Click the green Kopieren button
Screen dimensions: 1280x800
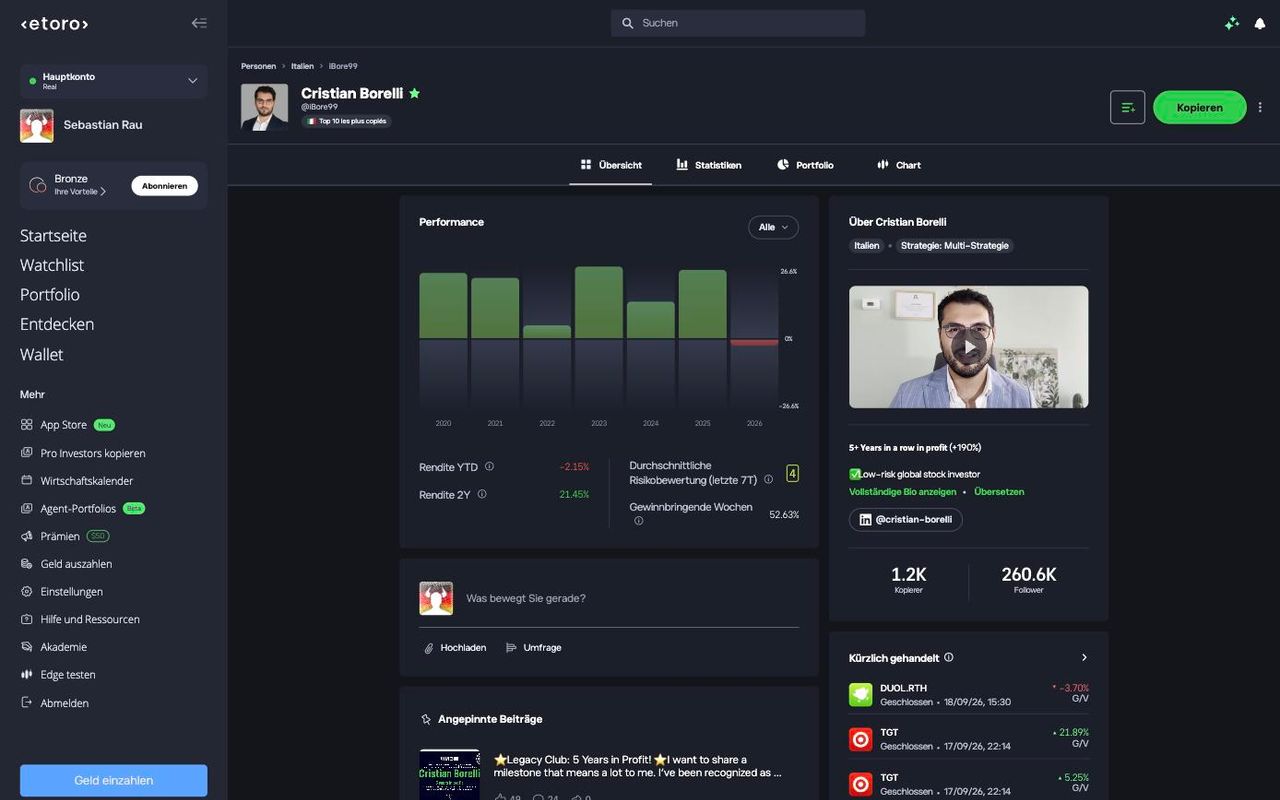[1199, 107]
